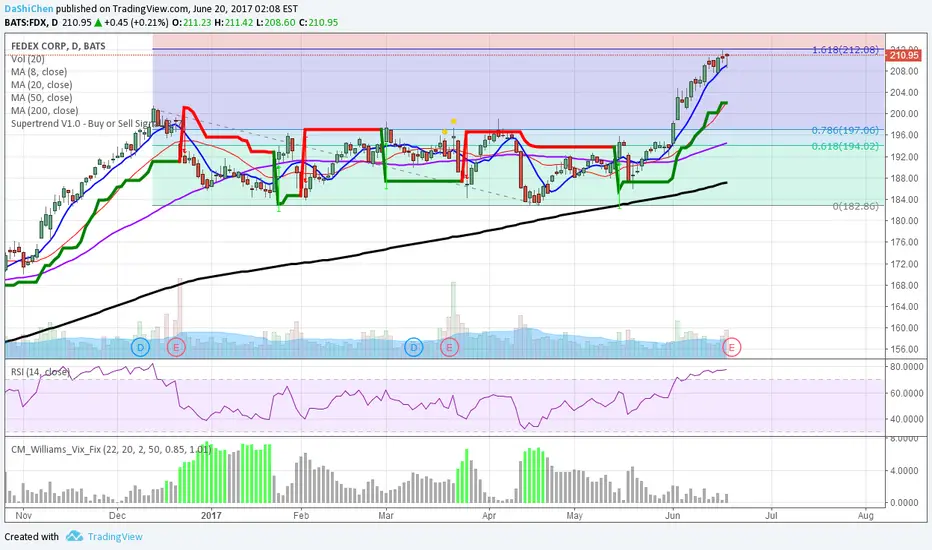Click Dec on the time axis
The image size is (932, 550).
pos(117,516)
